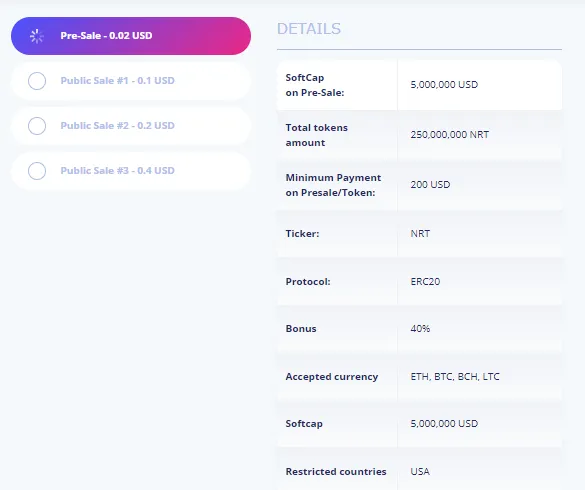
Task: Select the Public Sale #1 radio circle
Action: (x=37, y=81)
